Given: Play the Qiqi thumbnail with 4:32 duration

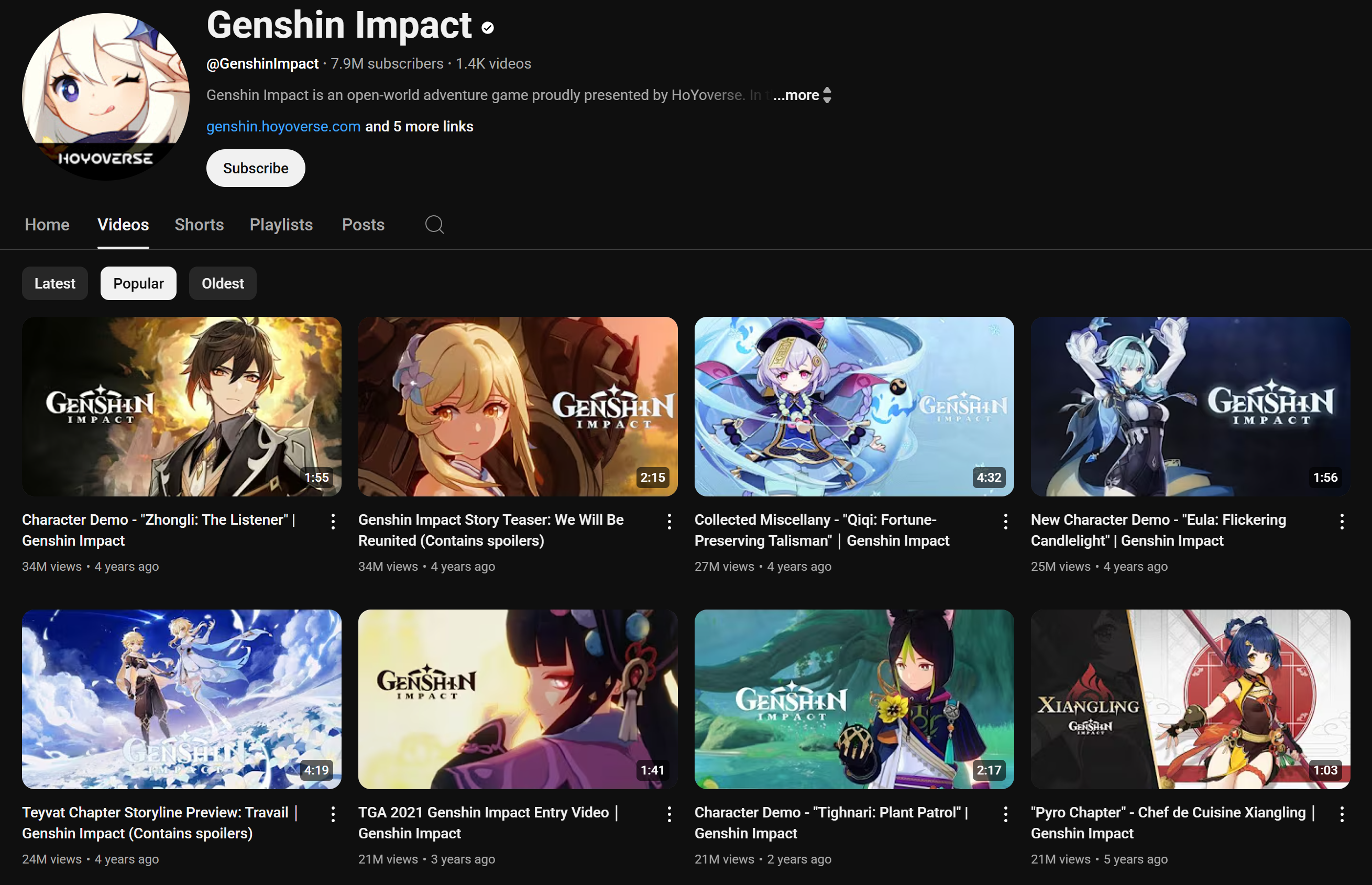Looking at the screenshot, I should point(854,406).
